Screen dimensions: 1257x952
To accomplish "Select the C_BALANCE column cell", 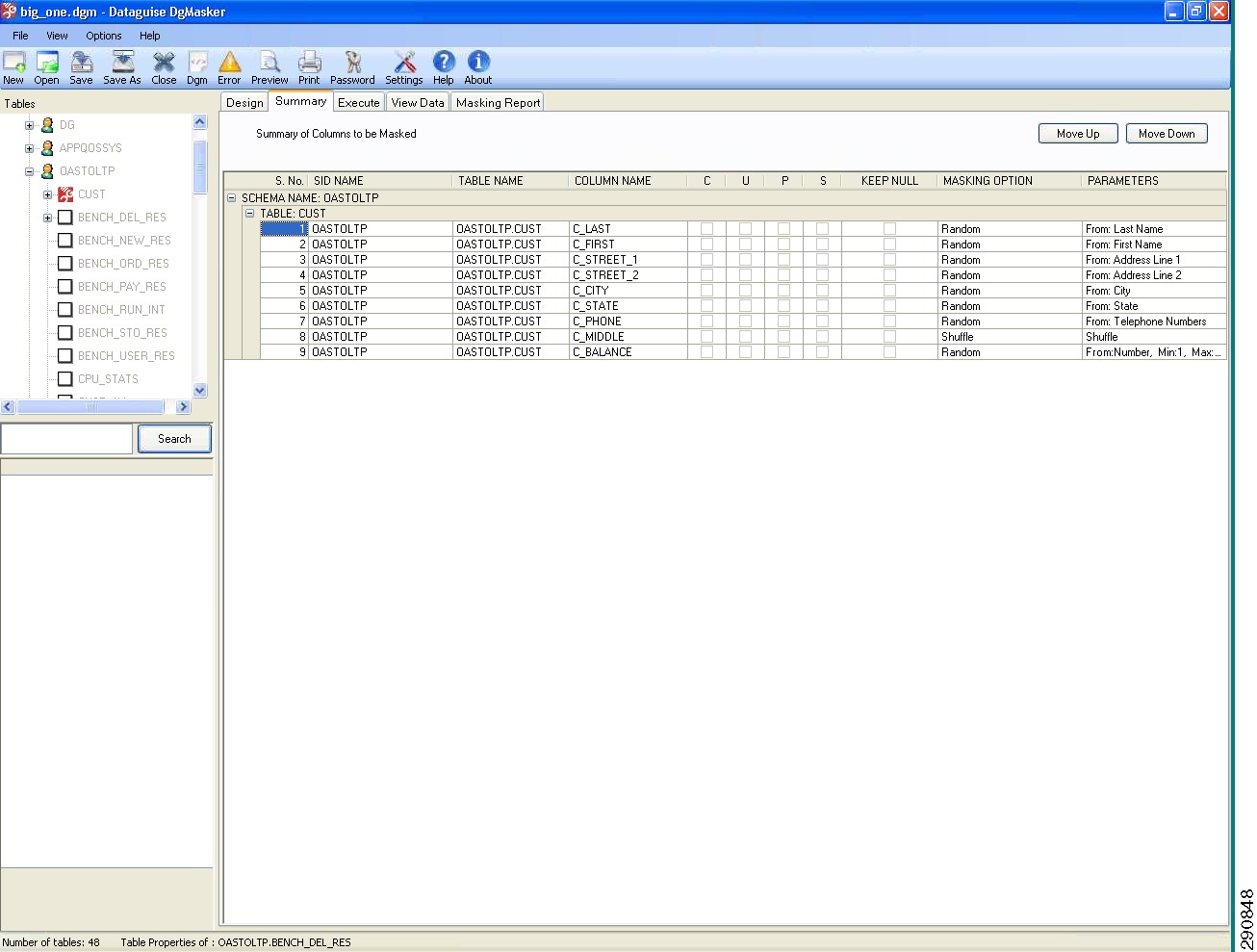I will 628,352.
